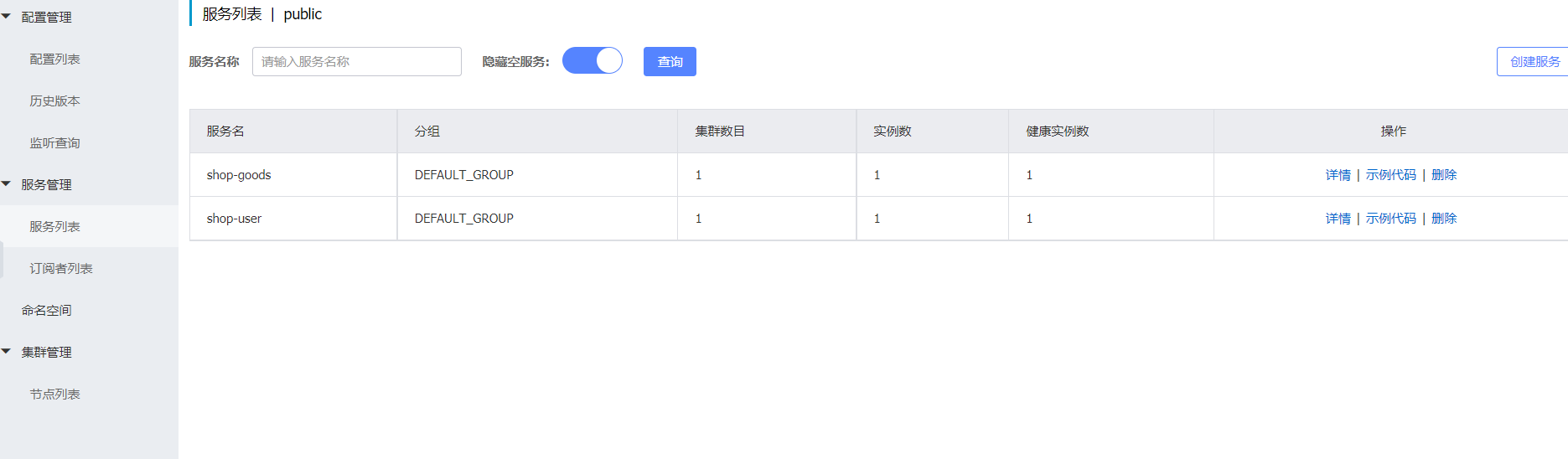
Task: Open 订阅者列表 in the sidebar
Action: pyautogui.click(x=61, y=268)
